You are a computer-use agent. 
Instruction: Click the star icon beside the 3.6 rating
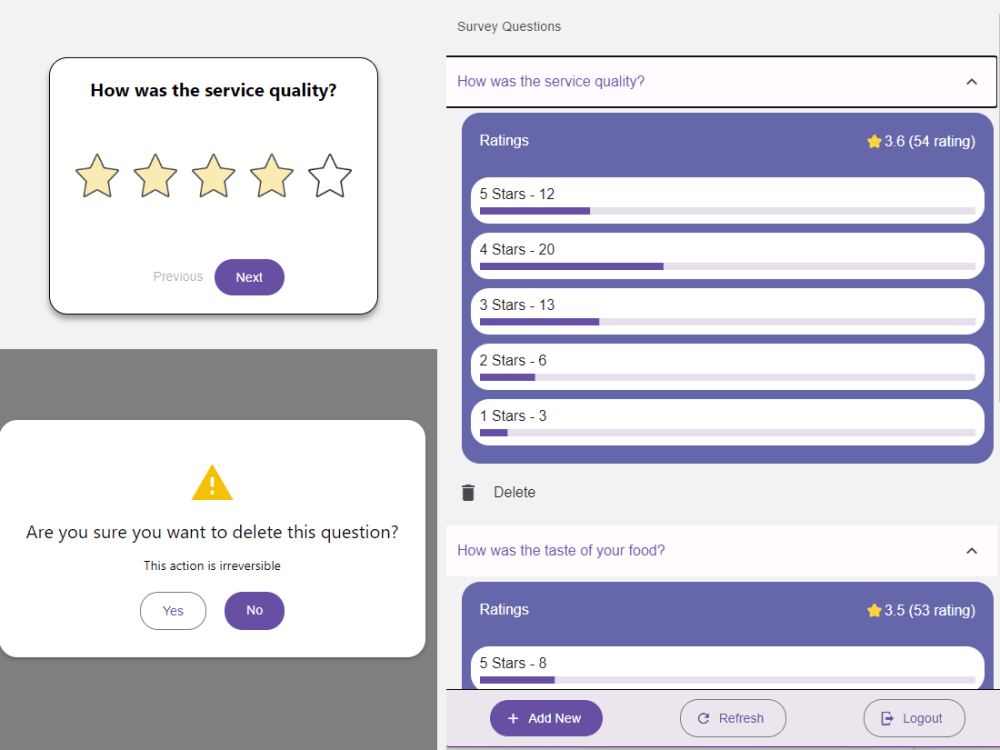tap(873, 141)
